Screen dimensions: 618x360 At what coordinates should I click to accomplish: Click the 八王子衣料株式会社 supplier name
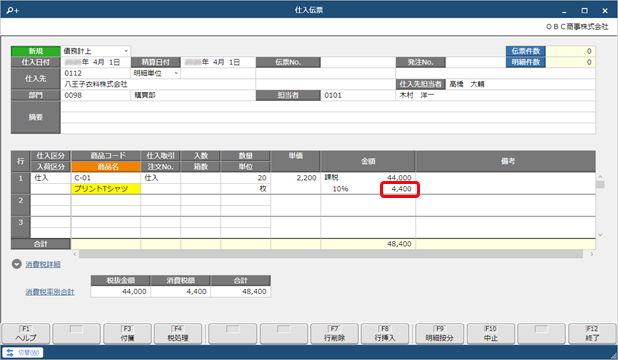pos(96,84)
